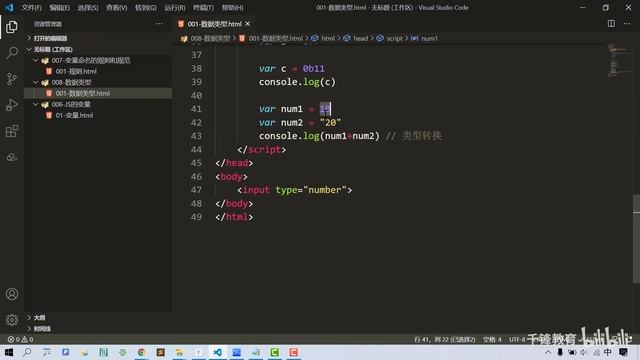Screen dimensions: 640x360
Task: Open editor more actions ellipsis
Action: tap(627, 24)
